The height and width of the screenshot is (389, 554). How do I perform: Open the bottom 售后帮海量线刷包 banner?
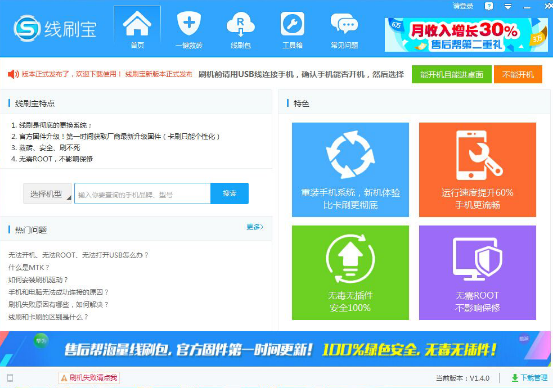[x=276, y=349]
